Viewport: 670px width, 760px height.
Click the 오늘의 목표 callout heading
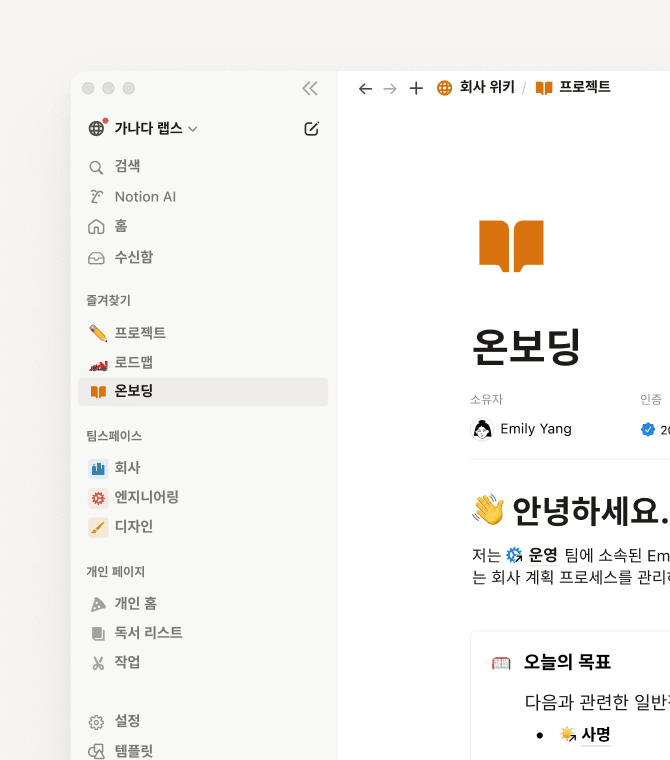567,663
